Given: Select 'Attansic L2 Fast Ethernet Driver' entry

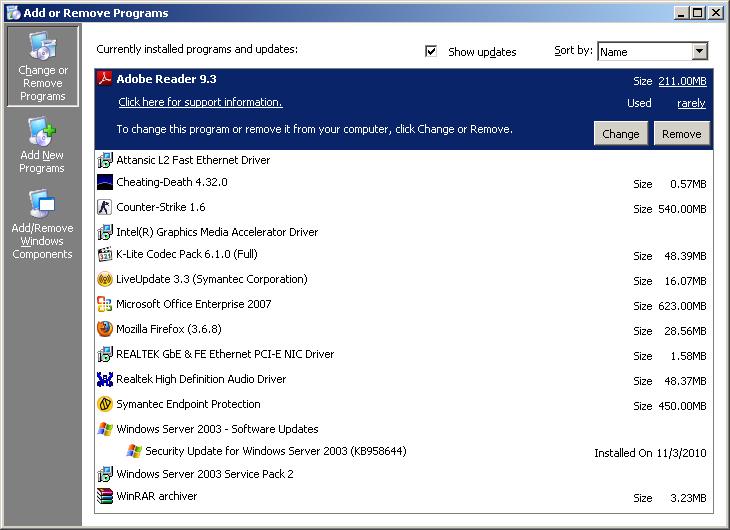Looking at the screenshot, I should coord(404,160).
